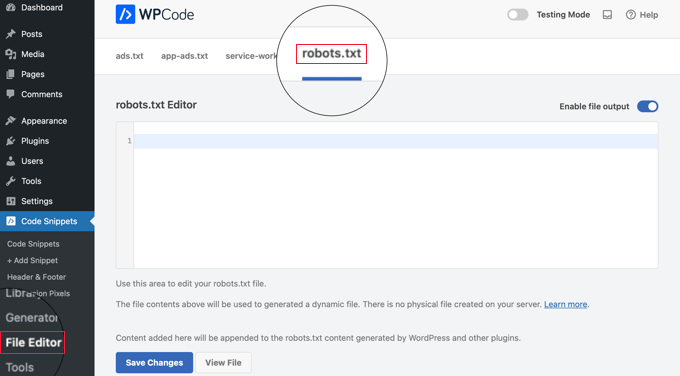
Task: Toggle Testing Mode switch
Action: click(x=518, y=15)
